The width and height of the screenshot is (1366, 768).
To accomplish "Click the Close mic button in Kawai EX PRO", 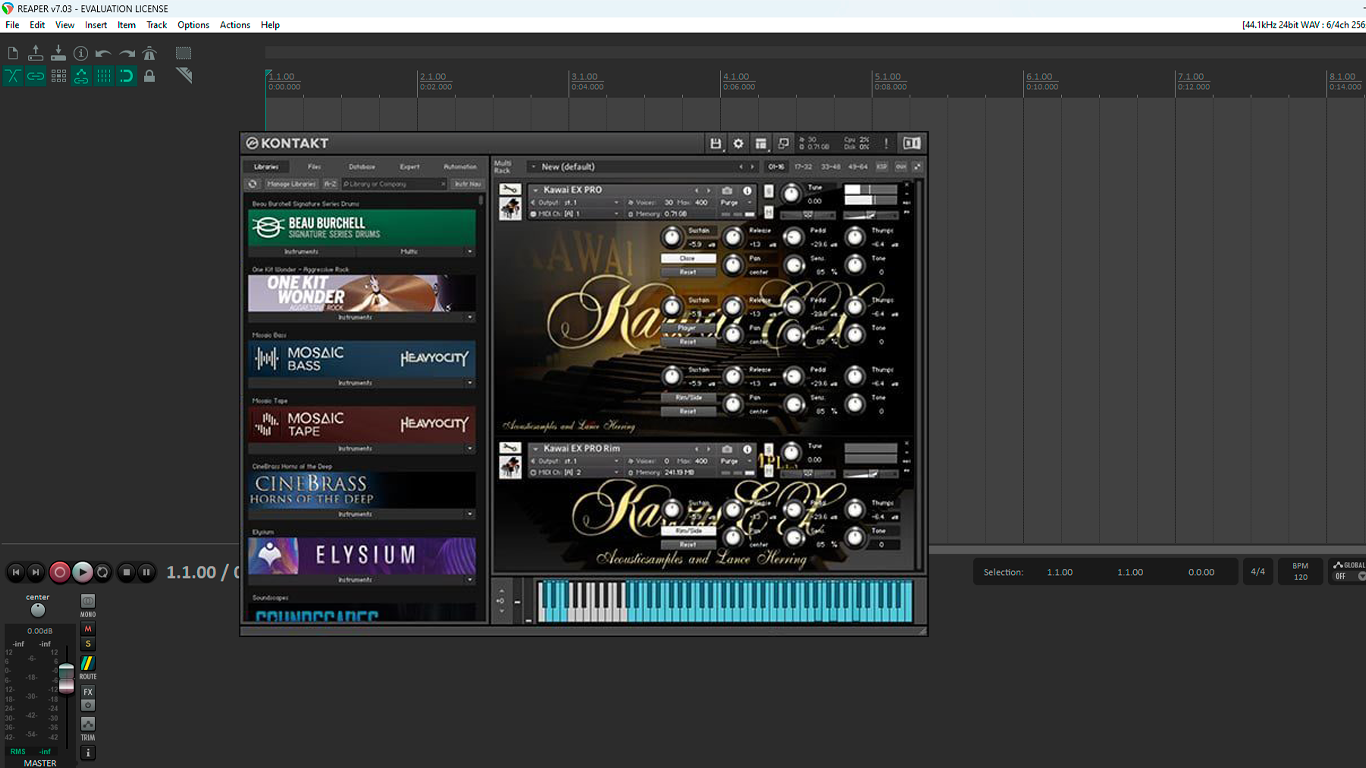I will (688, 258).
